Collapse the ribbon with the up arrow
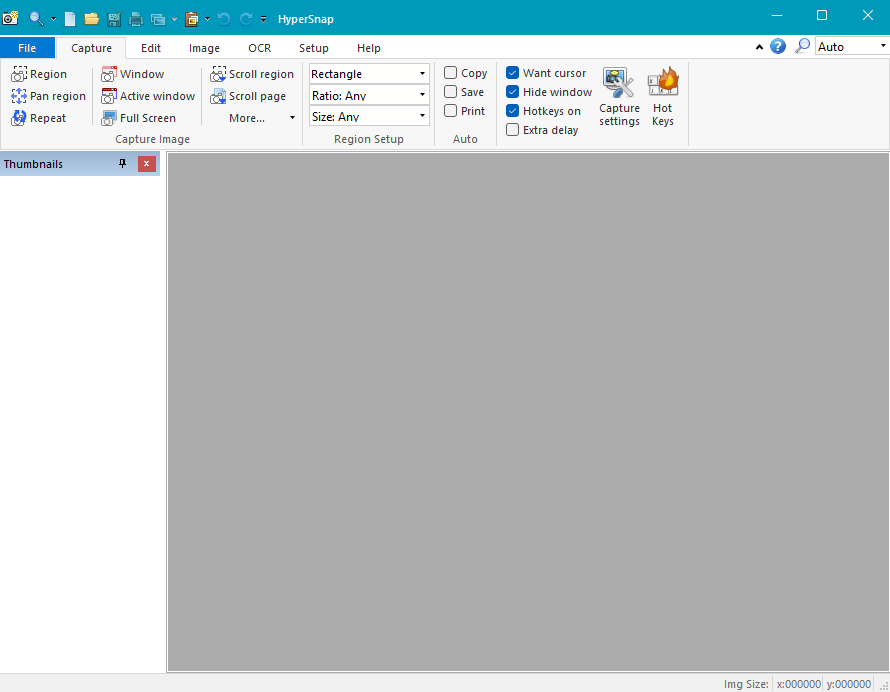 coord(759,47)
